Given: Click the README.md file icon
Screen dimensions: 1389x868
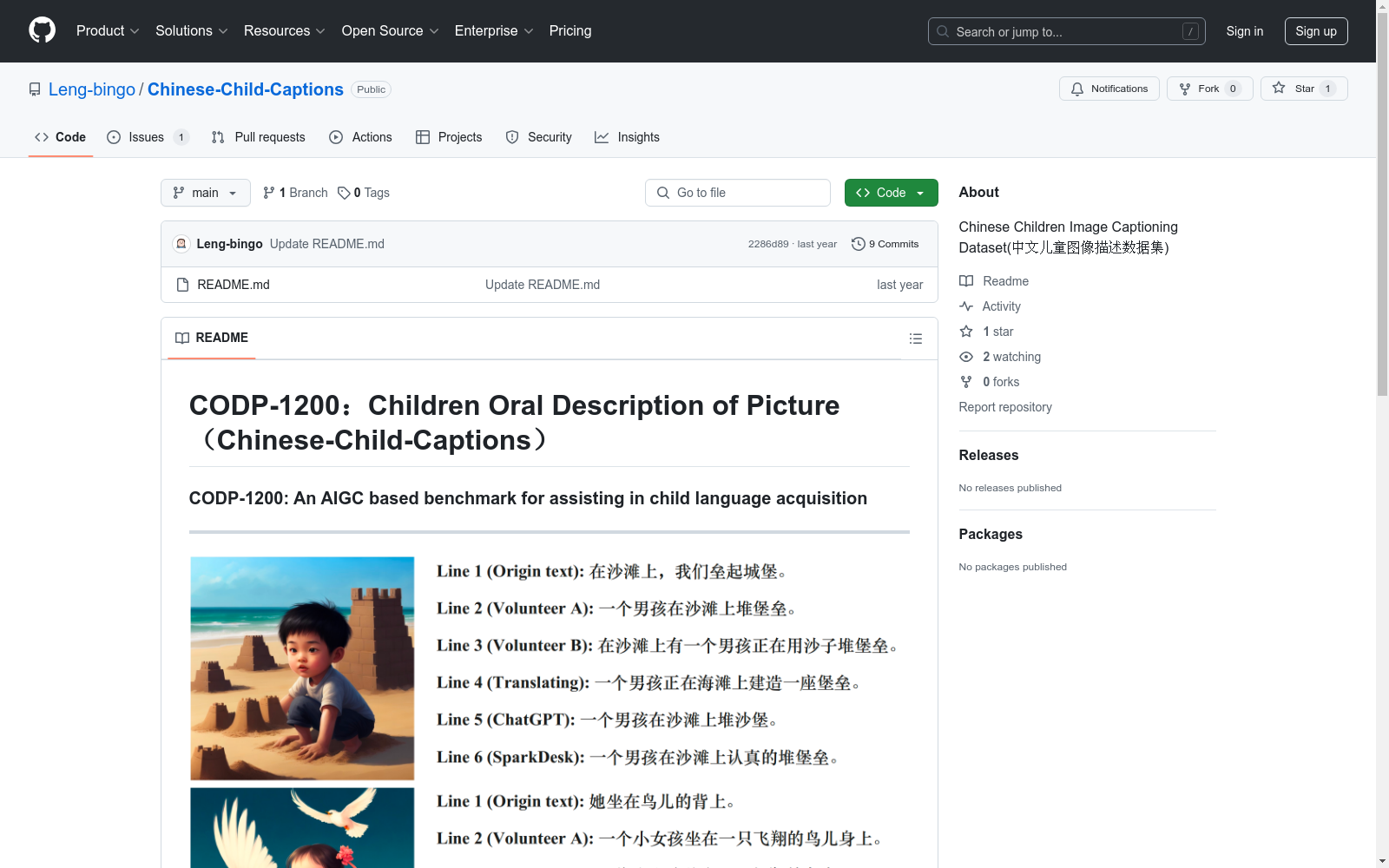Looking at the screenshot, I should coord(182,285).
